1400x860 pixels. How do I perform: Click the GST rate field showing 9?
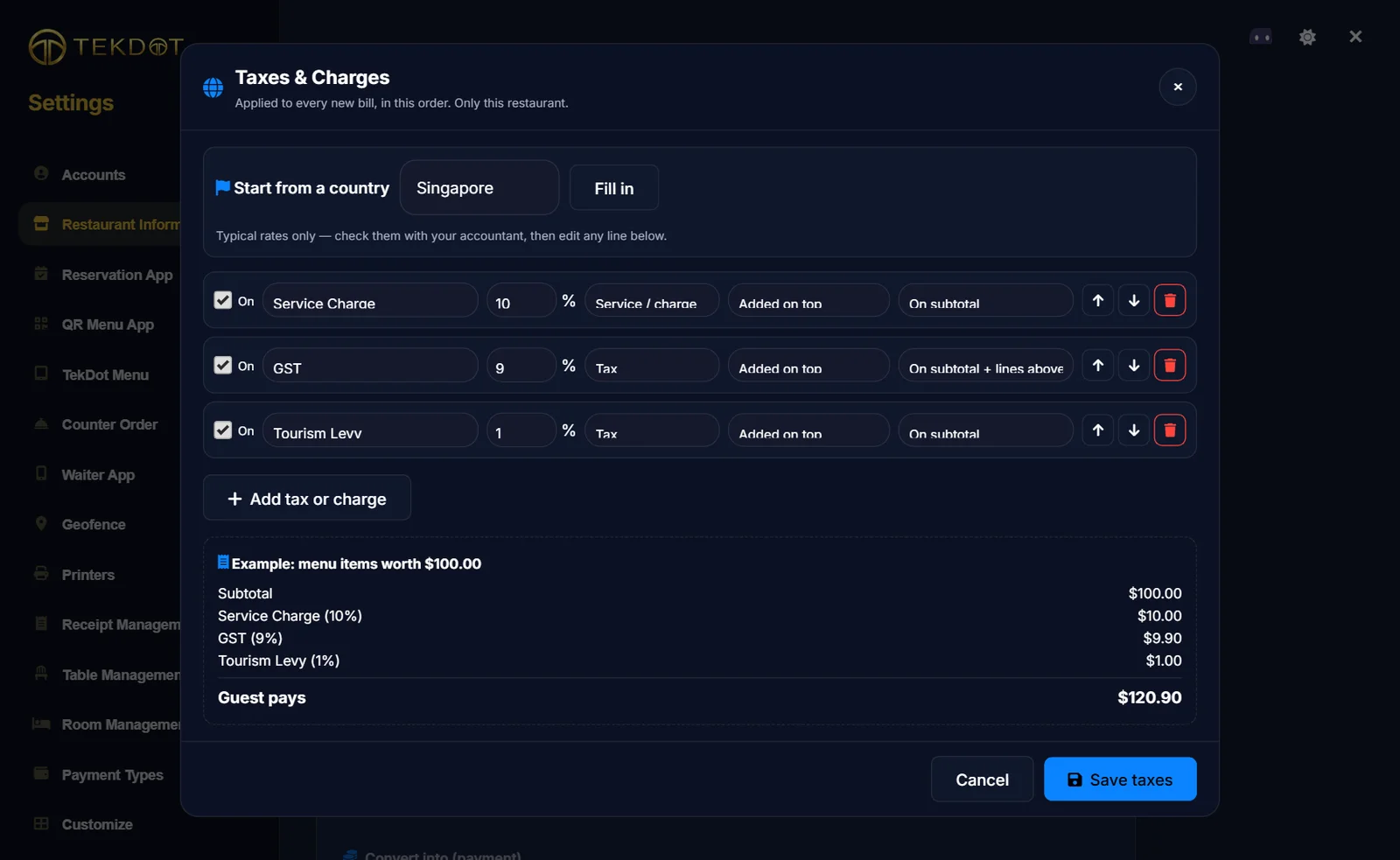521,365
